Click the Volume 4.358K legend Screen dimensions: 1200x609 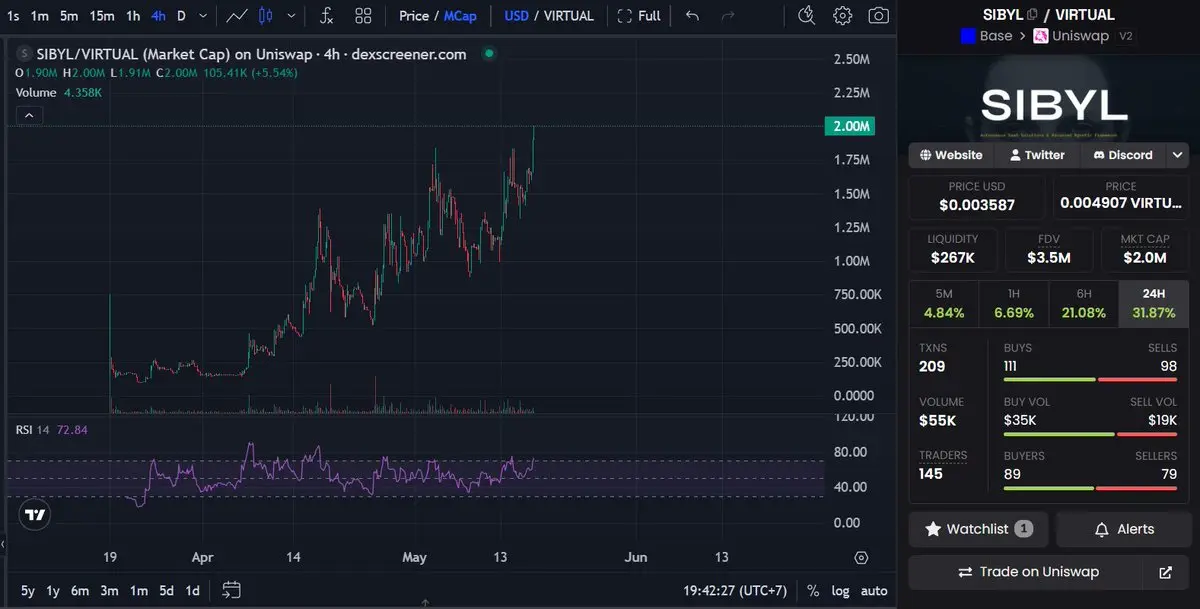(x=58, y=92)
